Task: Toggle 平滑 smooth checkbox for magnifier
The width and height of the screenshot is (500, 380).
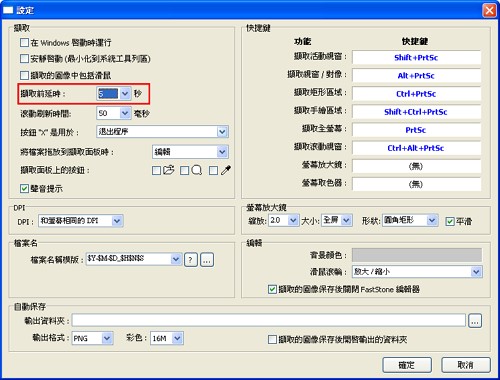Action: coord(450,221)
